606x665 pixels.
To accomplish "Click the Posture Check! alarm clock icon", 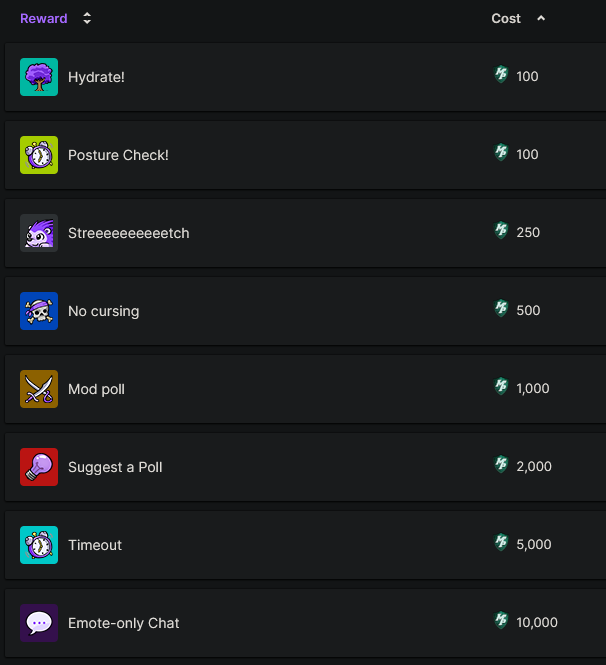I will coord(39,155).
